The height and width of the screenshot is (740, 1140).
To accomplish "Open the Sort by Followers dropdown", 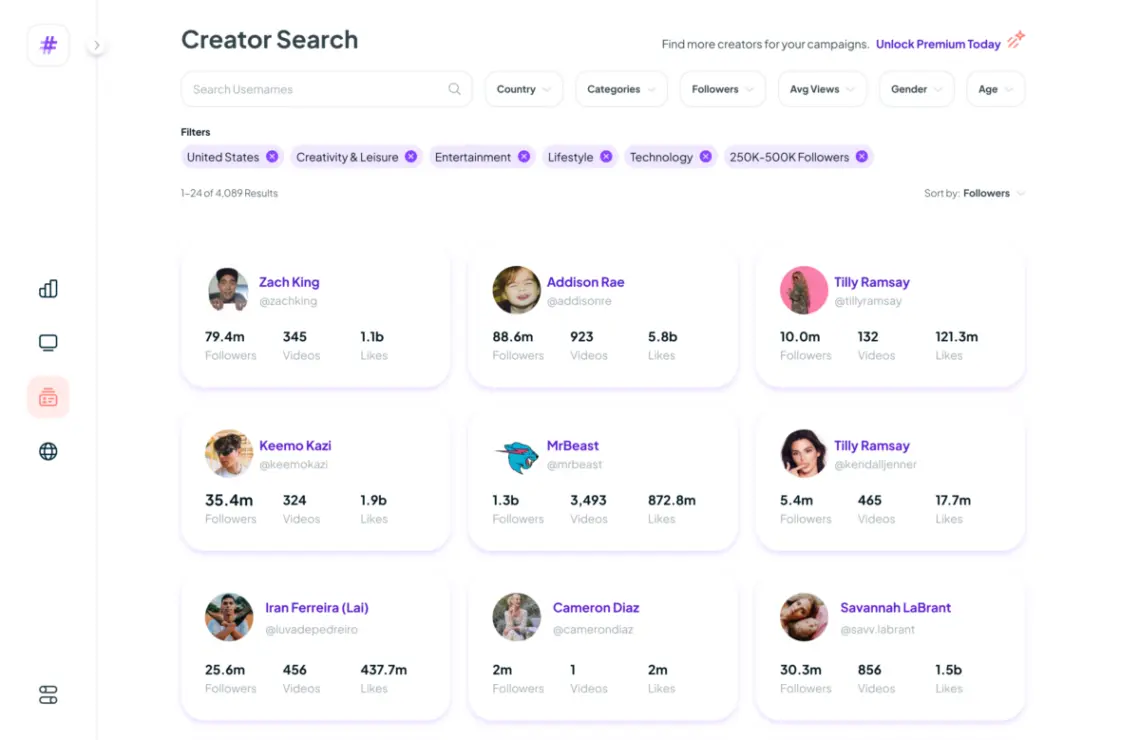I will tap(992, 193).
